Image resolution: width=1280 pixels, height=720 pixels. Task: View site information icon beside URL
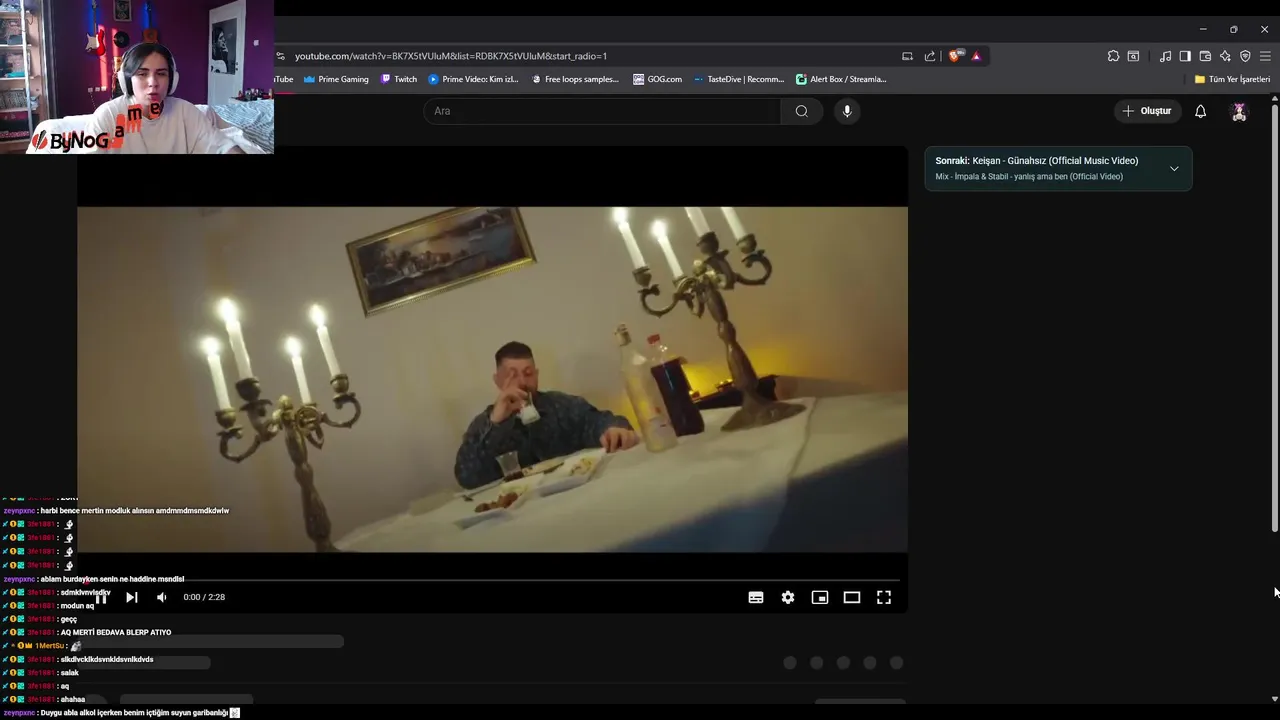tap(280, 56)
